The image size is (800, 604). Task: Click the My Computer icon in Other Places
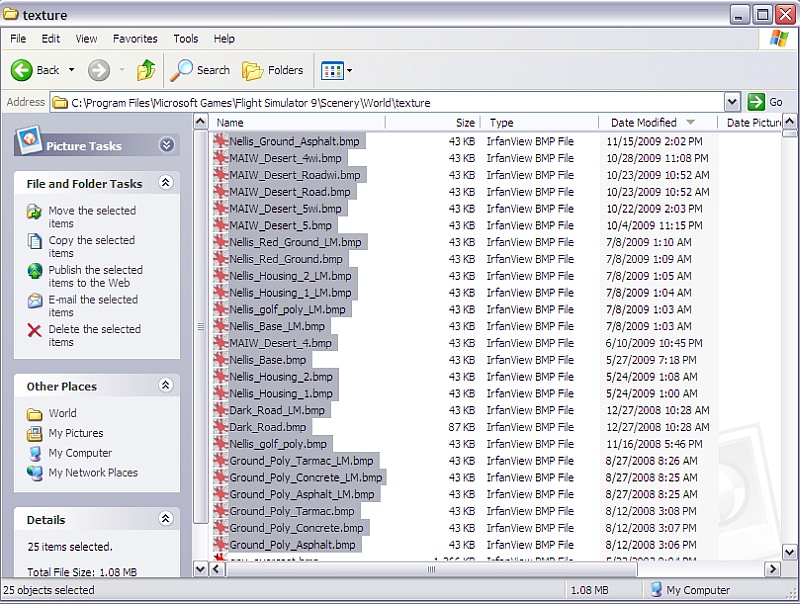35,453
